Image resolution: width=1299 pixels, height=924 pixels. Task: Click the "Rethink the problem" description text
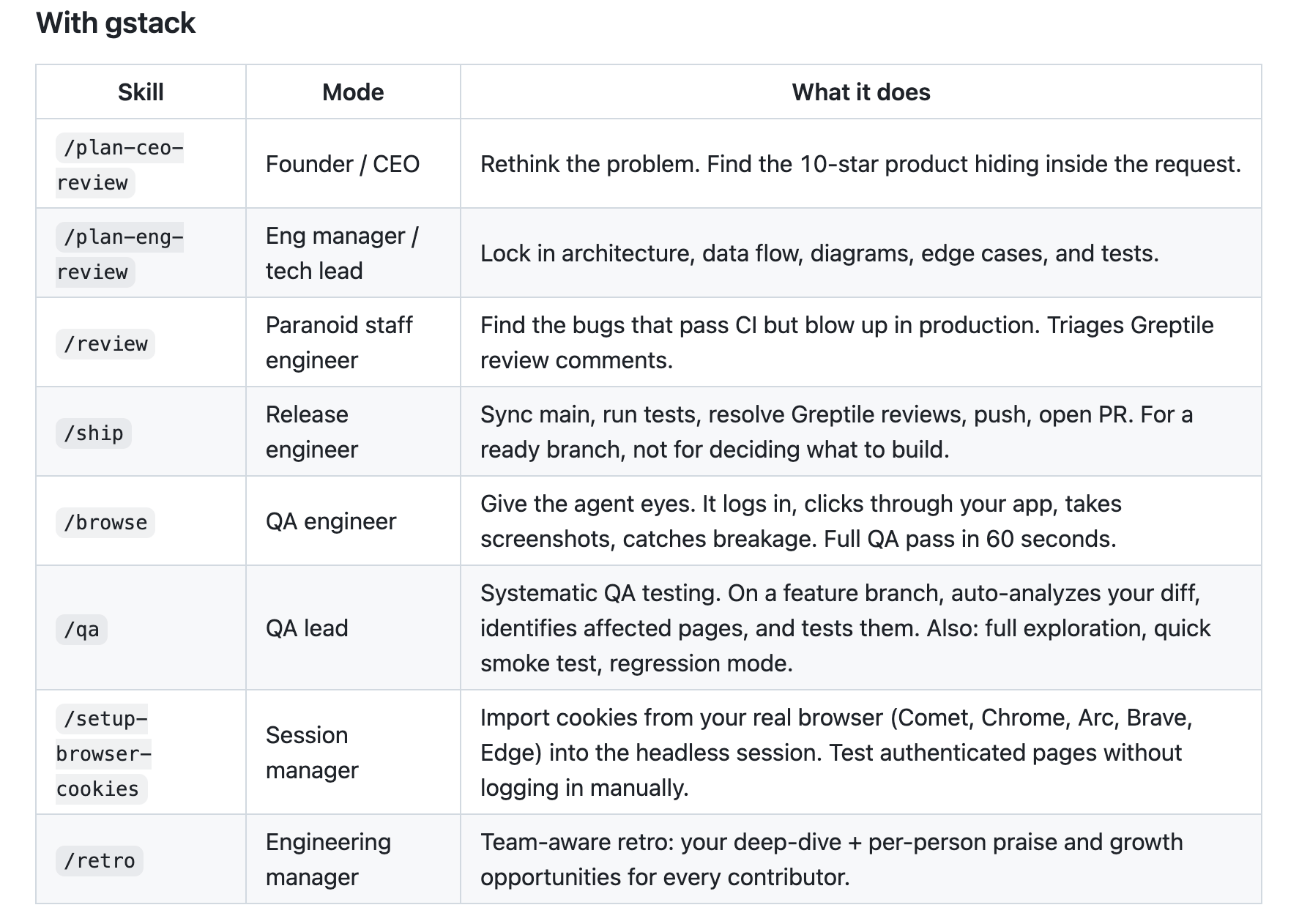coord(860,164)
